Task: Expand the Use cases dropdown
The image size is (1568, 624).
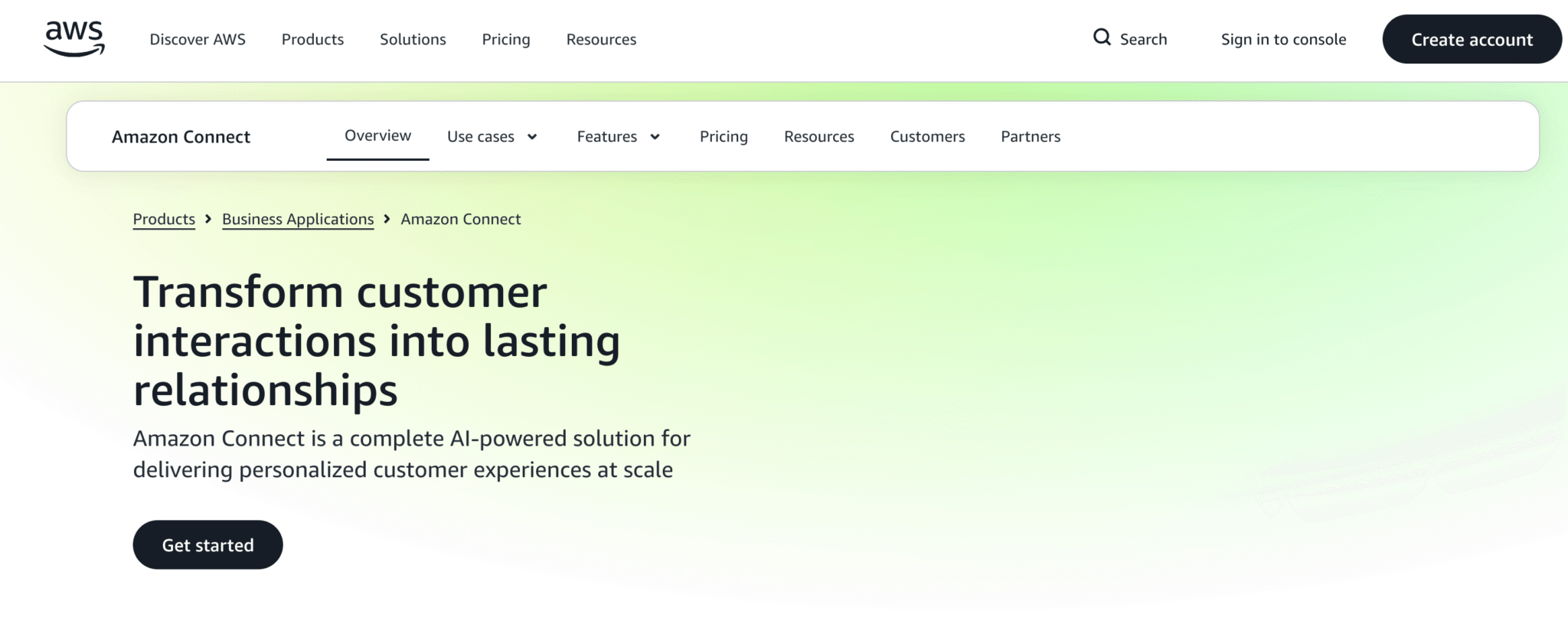Action: click(492, 136)
